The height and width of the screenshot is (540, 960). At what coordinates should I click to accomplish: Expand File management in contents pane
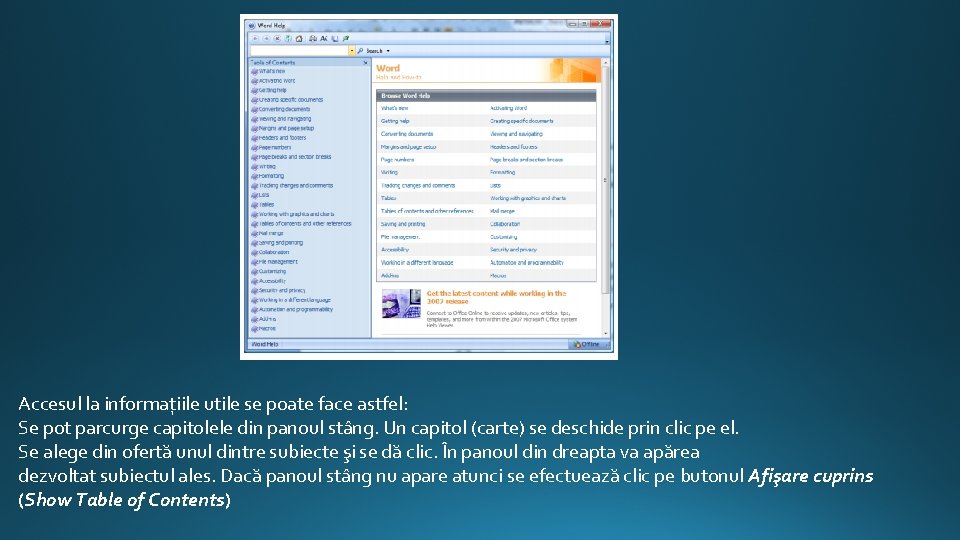click(274, 261)
